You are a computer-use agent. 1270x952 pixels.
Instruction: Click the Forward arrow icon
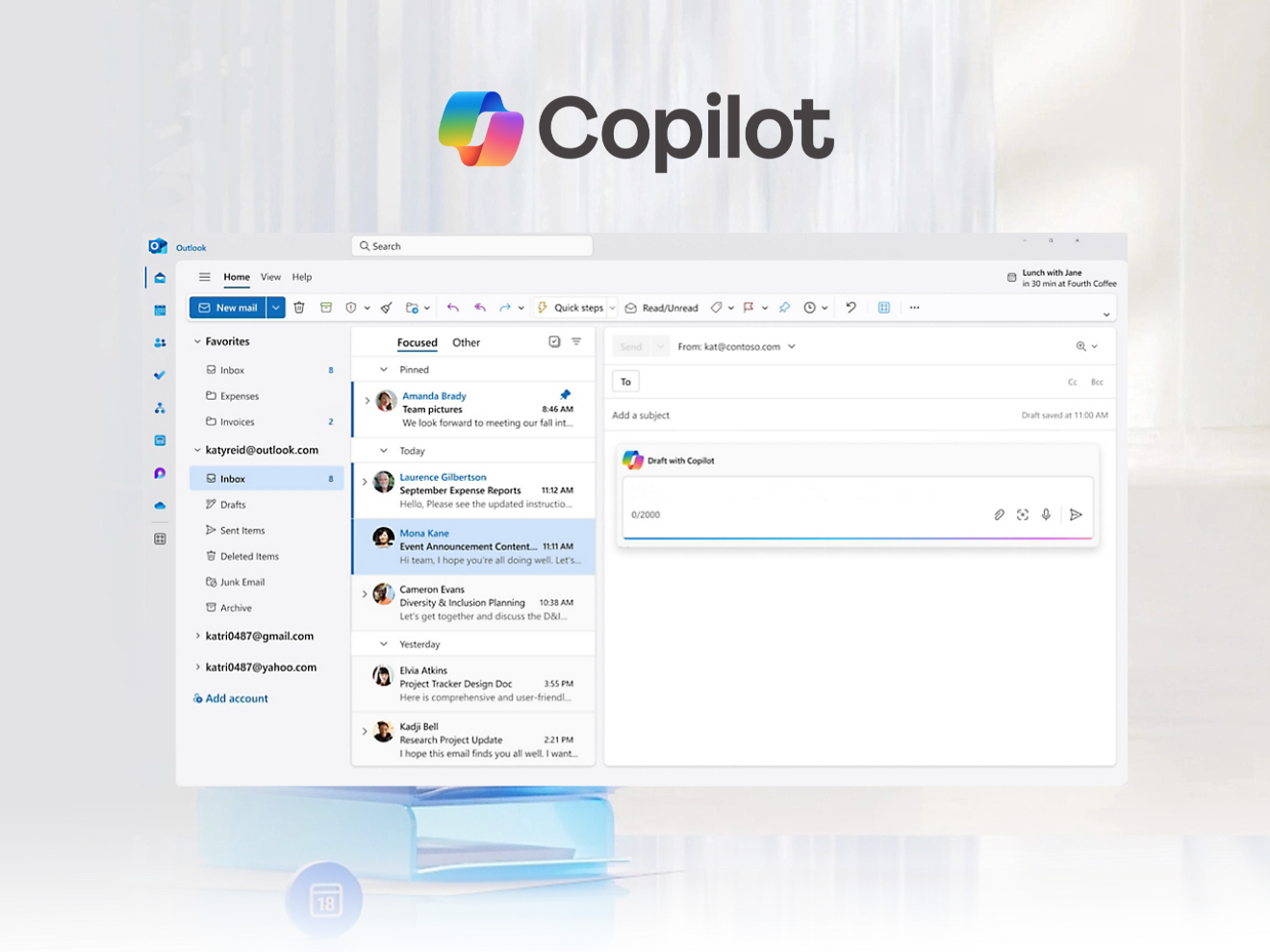pos(505,308)
